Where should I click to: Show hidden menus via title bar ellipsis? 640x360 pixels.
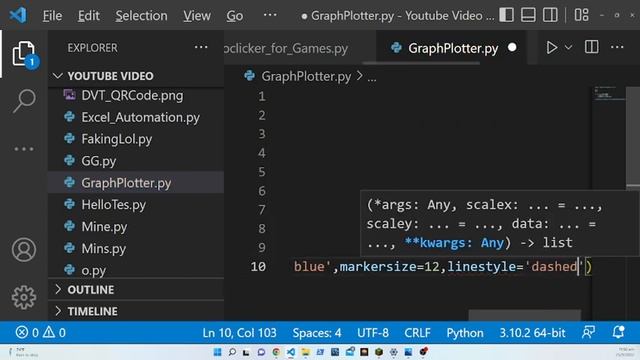pyautogui.click(x=270, y=16)
